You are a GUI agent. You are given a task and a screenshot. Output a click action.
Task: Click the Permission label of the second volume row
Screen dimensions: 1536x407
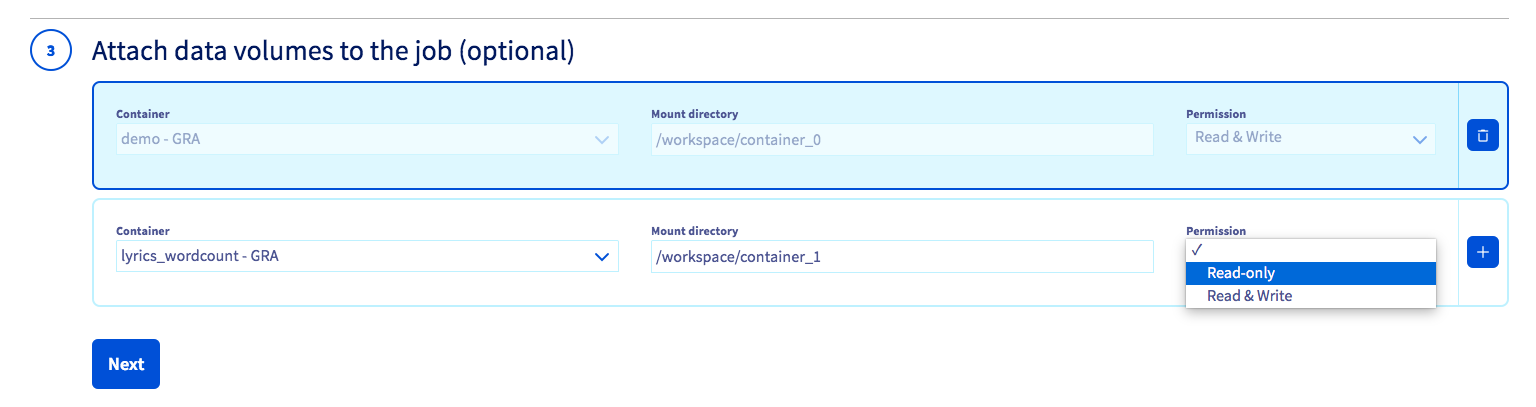coord(1216,231)
